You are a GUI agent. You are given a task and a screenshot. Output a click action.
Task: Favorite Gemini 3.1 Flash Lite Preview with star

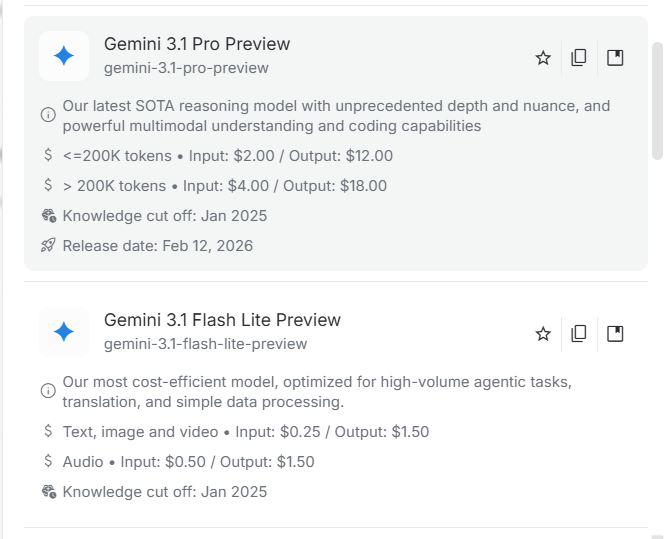(x=543, y=334)
